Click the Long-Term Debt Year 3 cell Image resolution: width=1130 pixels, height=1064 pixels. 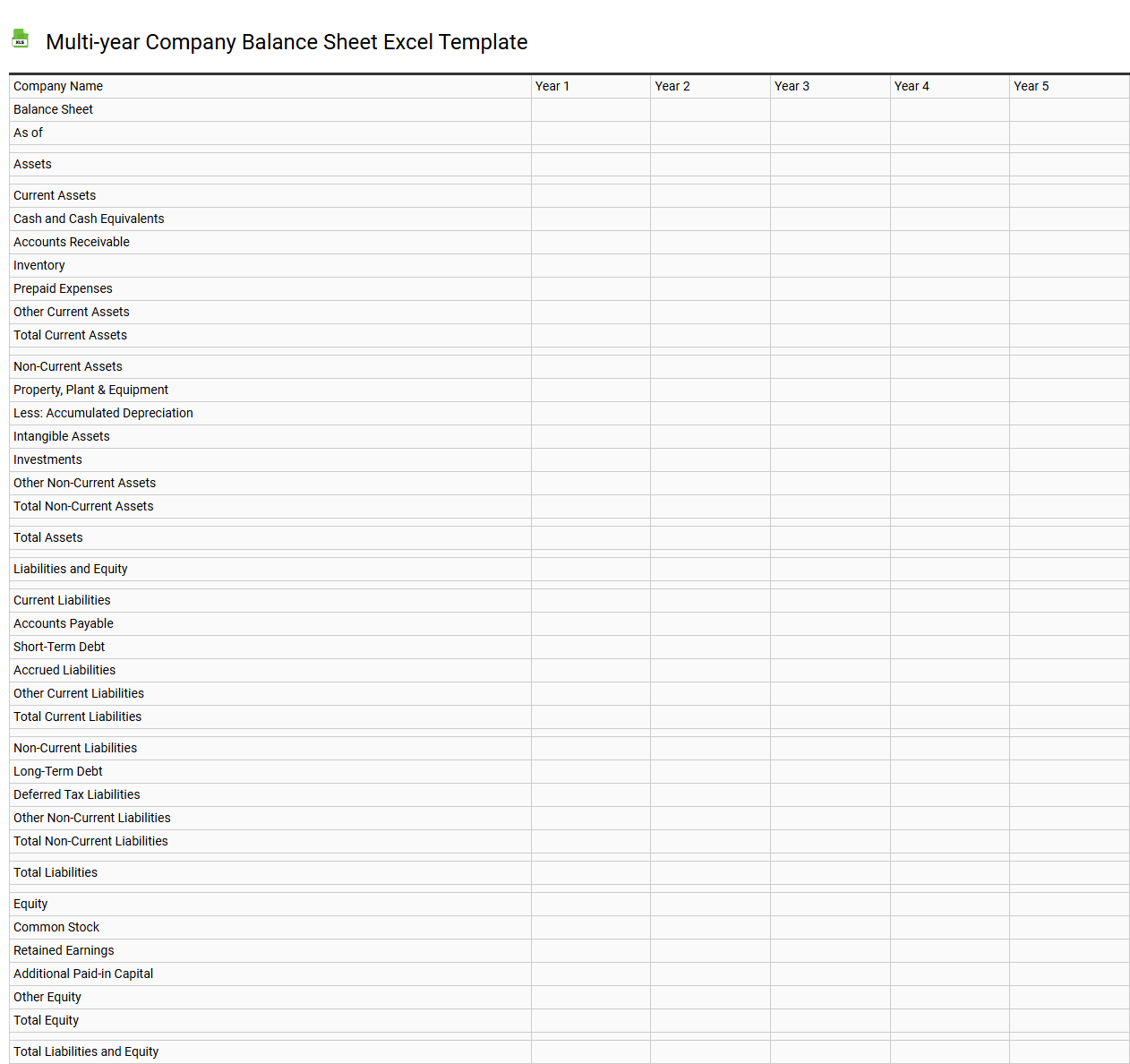(830, 771)
